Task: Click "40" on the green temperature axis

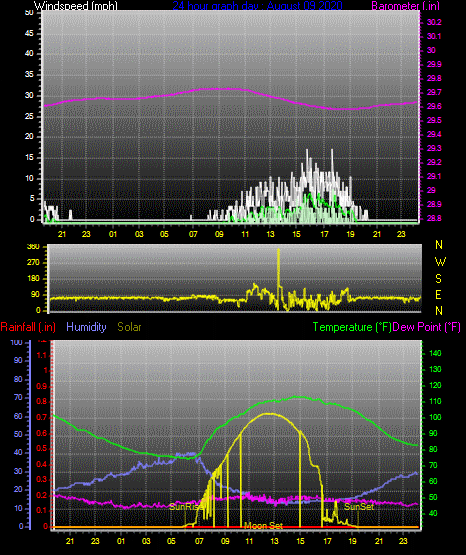Action: coord(433,513)
